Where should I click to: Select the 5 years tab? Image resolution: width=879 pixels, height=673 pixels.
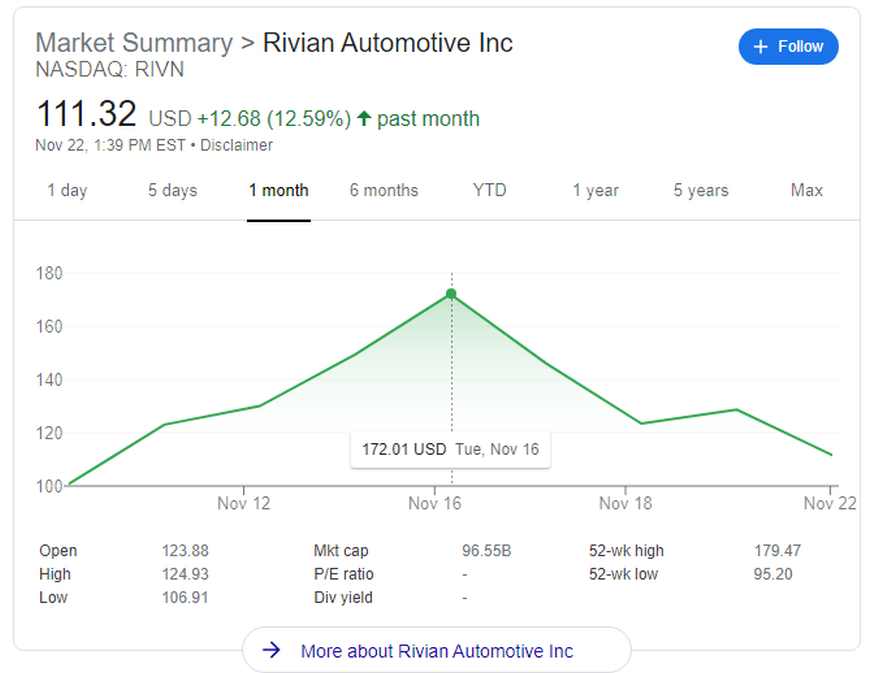pos(701,190)
